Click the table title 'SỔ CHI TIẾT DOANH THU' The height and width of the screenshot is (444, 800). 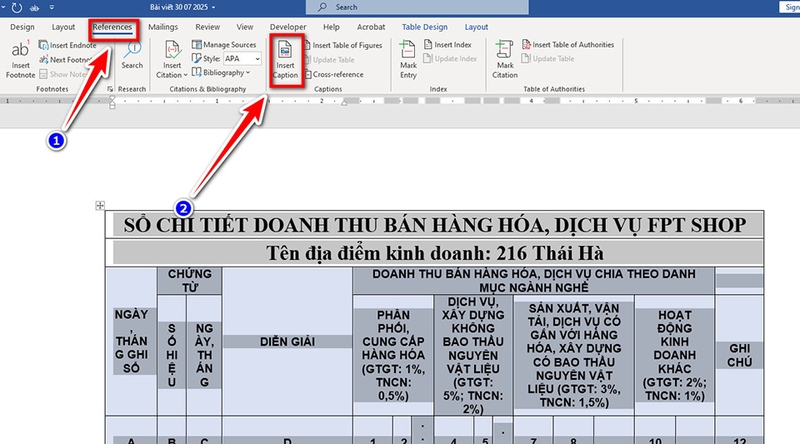click(x=435, y=225)
